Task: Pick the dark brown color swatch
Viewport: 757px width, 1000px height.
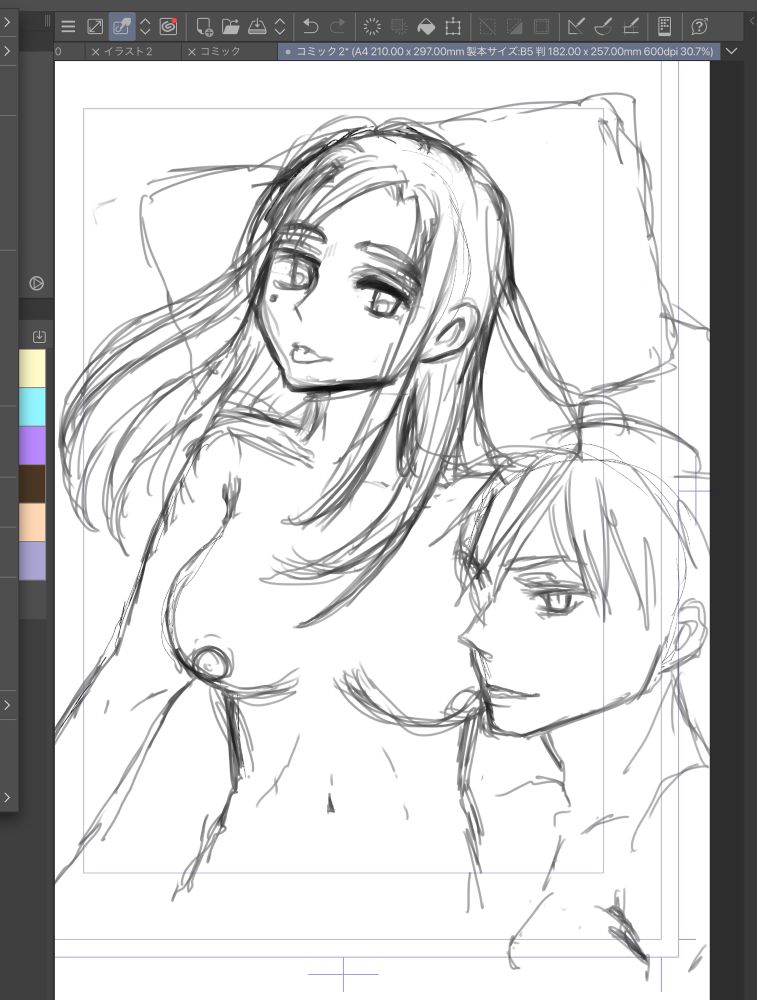Action: (x=33, y=483)
